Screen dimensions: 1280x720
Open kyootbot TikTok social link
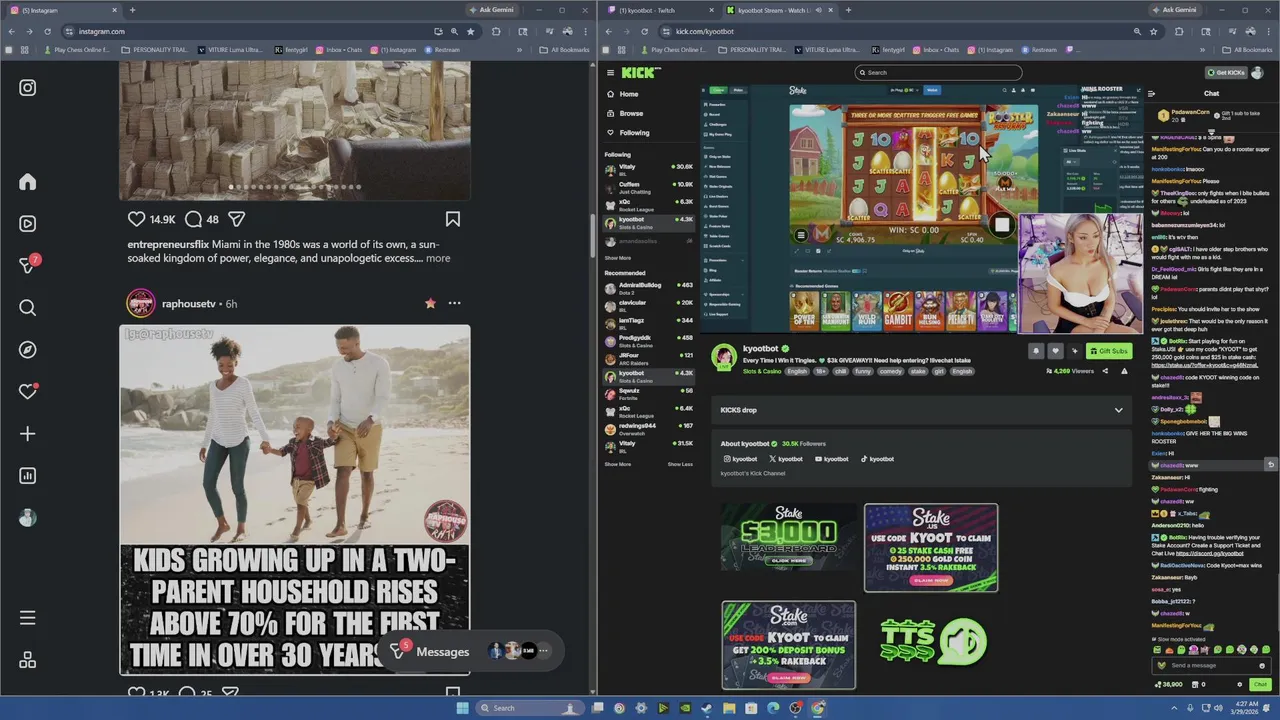(878, 459)
